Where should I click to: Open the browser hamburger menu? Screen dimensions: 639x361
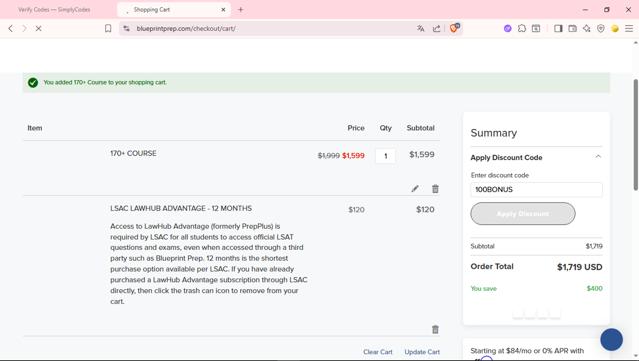(x=629, y=29)
